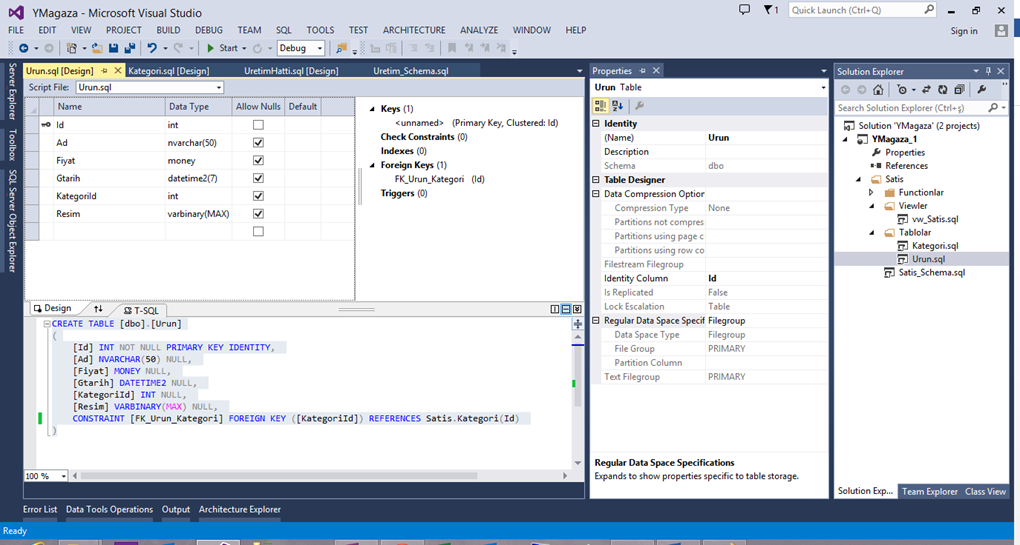Click the Sign in link
The width and height of the screenshot is (1020, 545).
(x=964, y=31)
